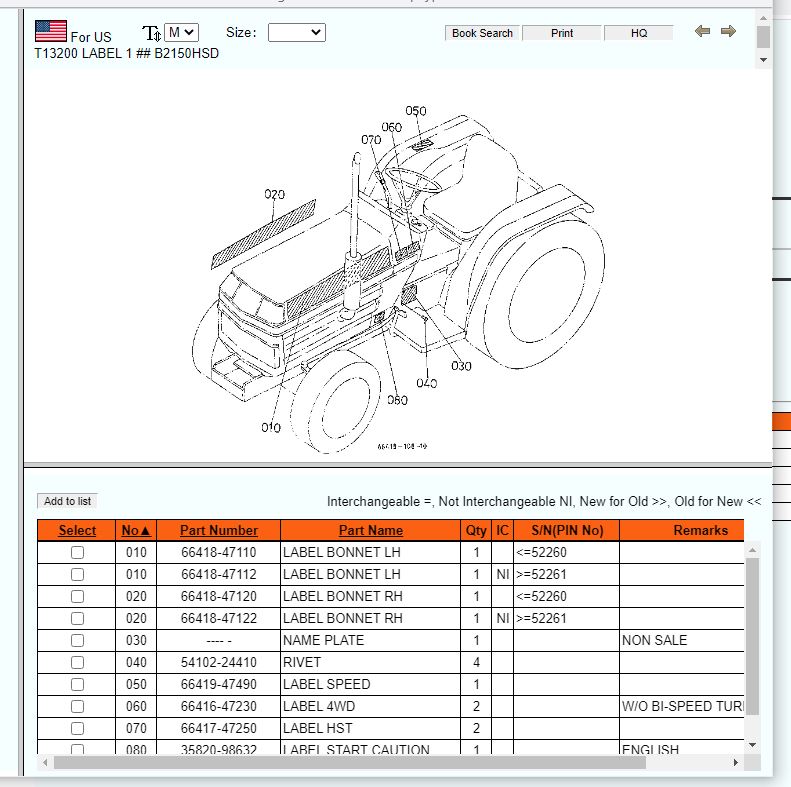Click part number 54102-24410
The width and height of the screenshot is (791, 787).
click(x=219, y=662)
